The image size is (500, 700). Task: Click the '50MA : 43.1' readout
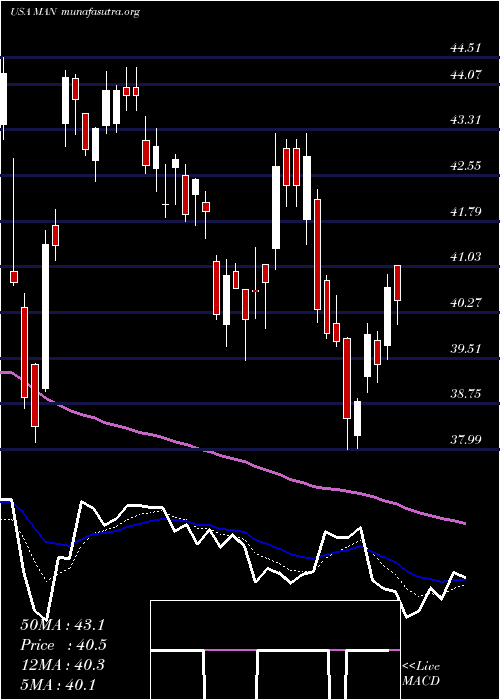(x=63, y=625)
